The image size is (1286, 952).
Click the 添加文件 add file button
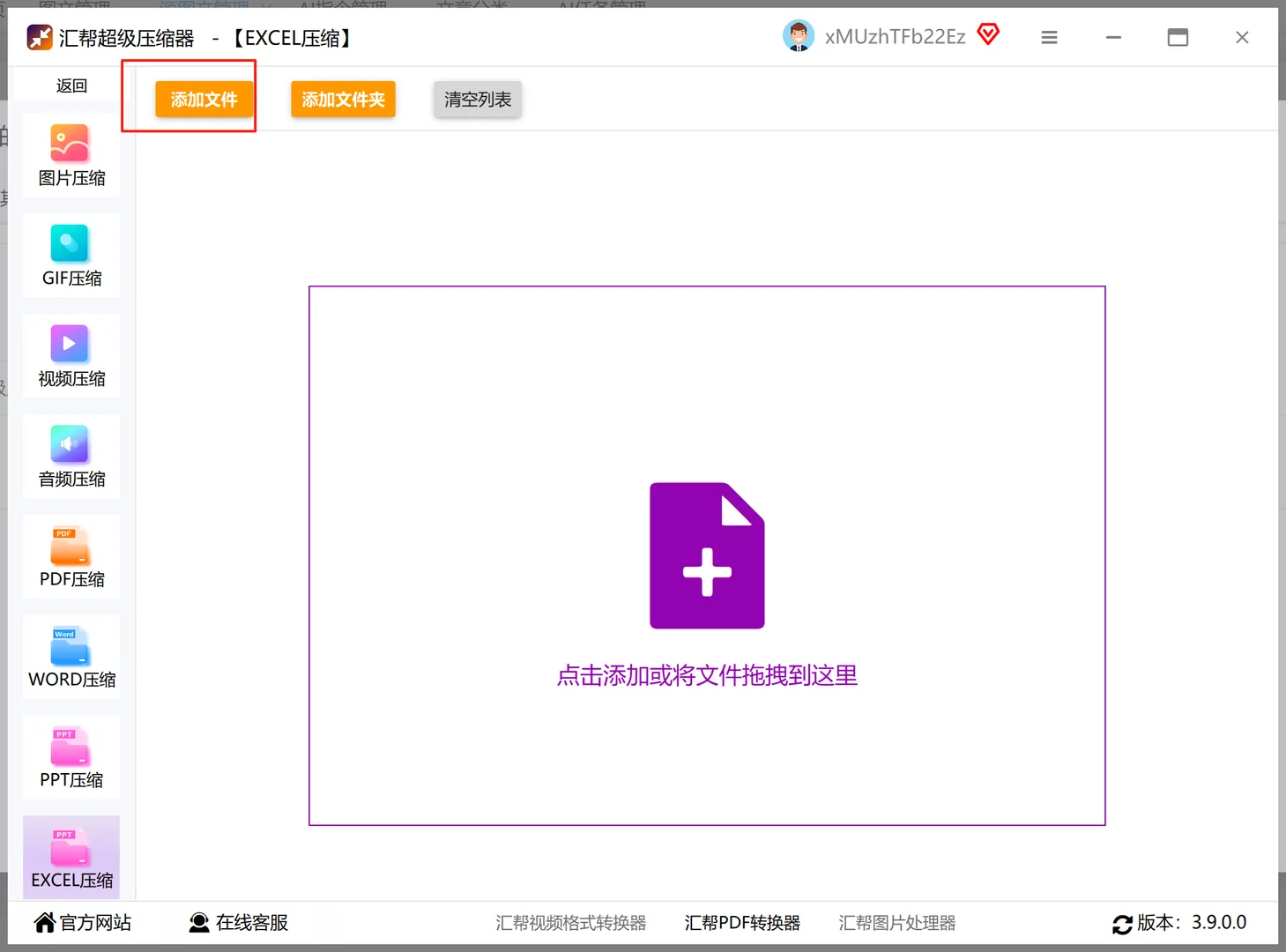(203, 100)
